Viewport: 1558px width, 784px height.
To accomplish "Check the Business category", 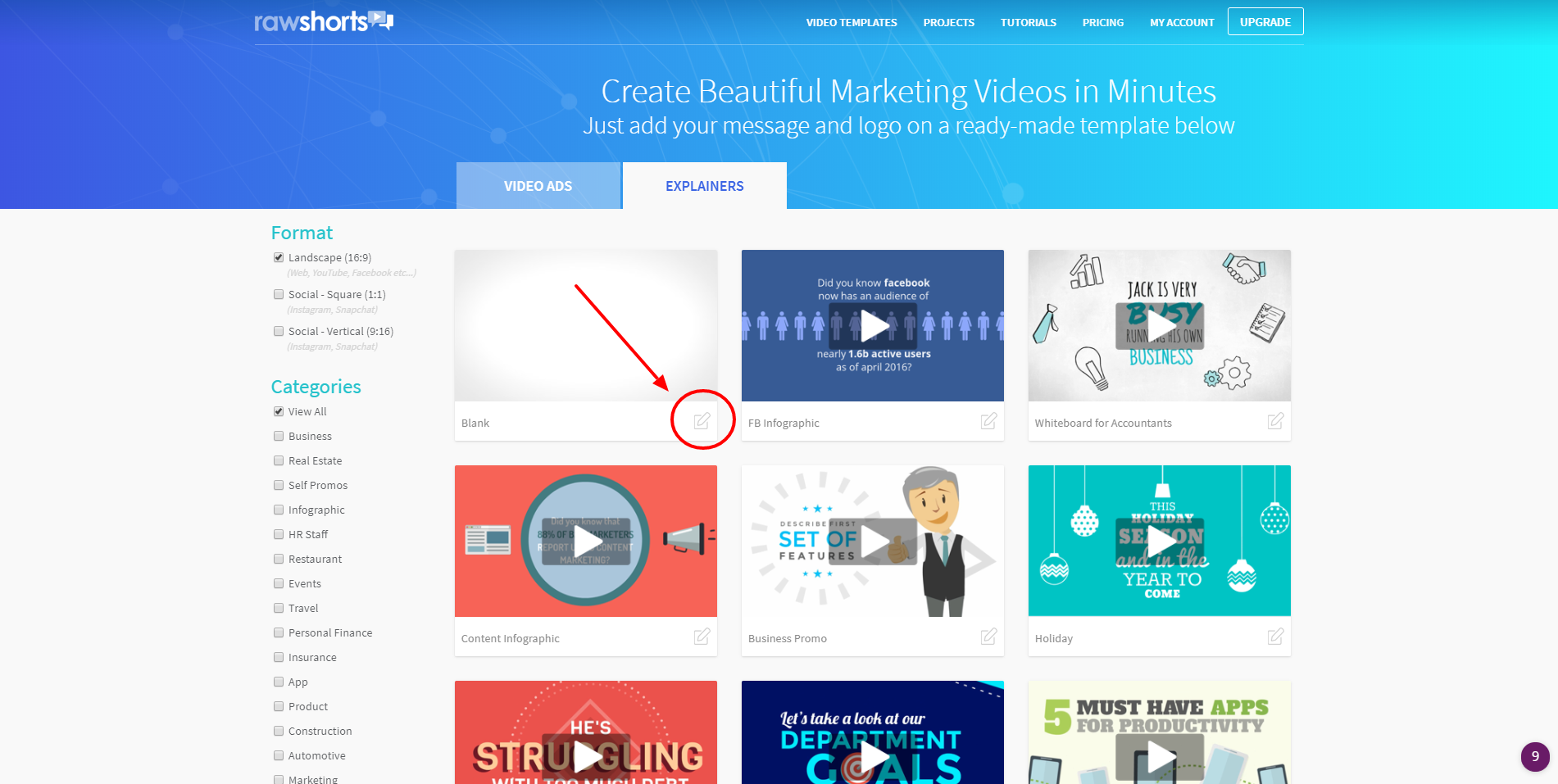I will 279,436.
